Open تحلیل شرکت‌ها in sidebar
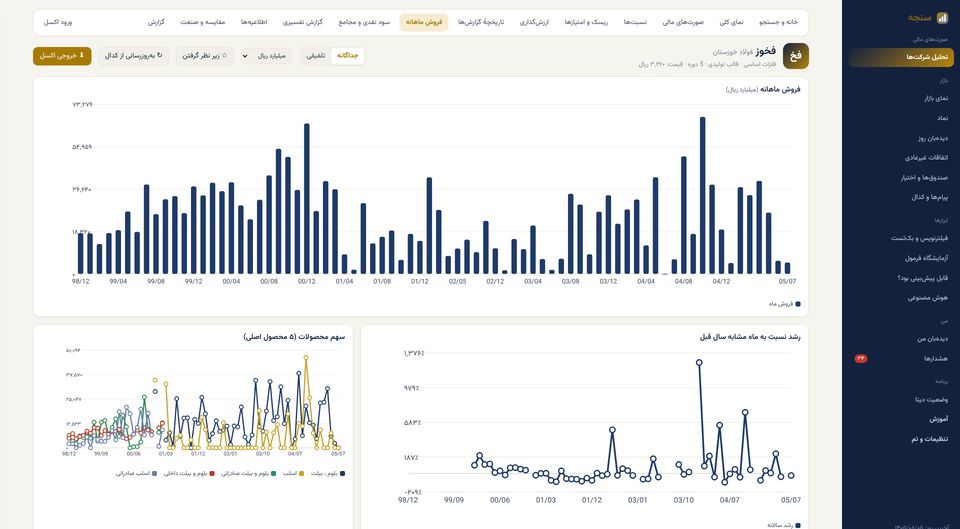 pos(901,57)
